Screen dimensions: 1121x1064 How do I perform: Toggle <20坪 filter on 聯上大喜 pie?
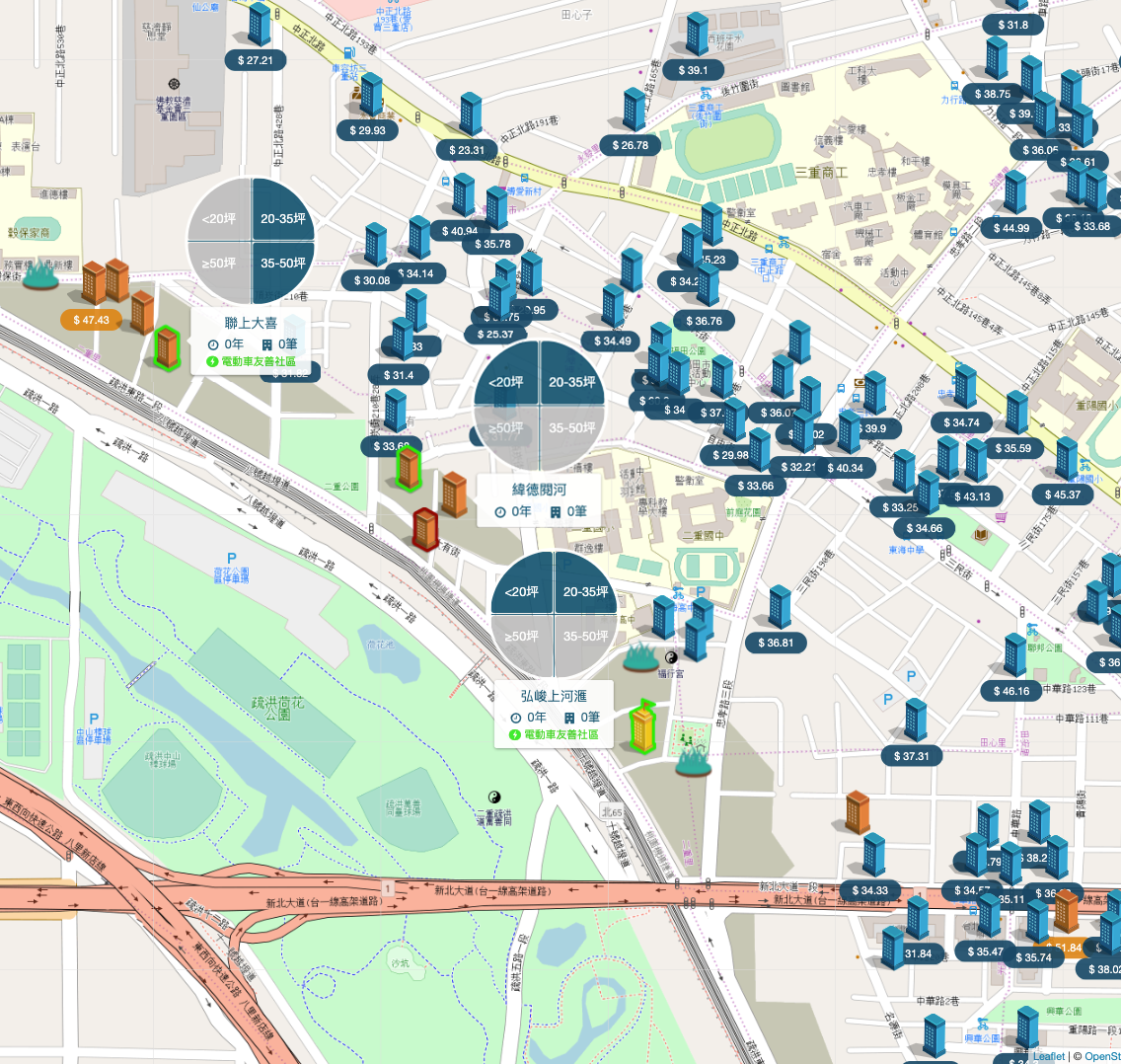tap(219, 218)
